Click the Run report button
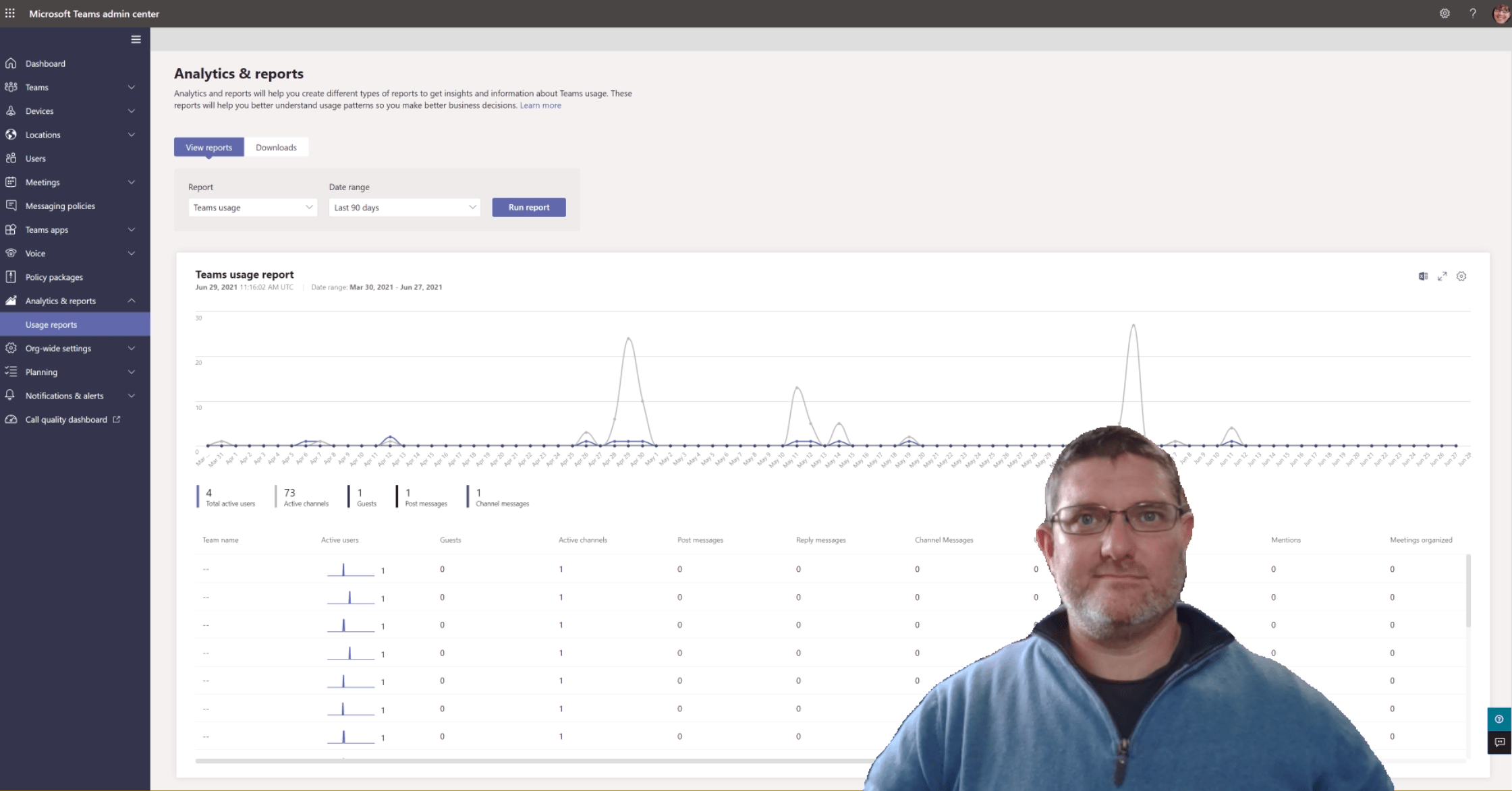This screenshot has width=1512, height=791. tap(528, 208)
